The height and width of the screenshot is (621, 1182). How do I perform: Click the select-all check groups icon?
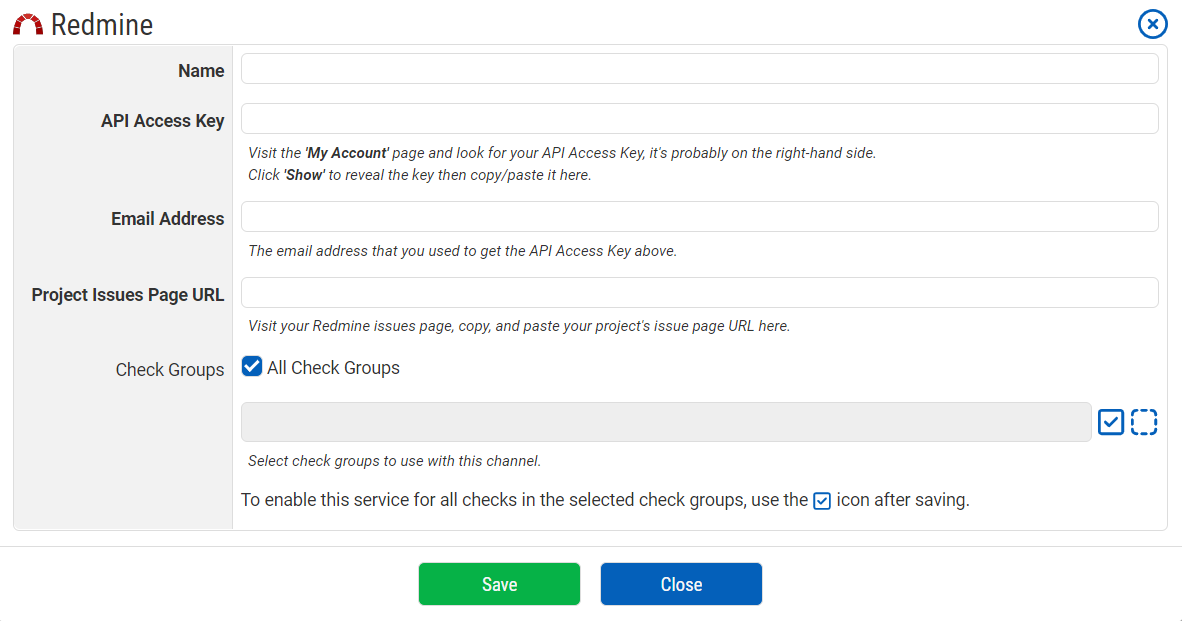(x=1111, y=422)
